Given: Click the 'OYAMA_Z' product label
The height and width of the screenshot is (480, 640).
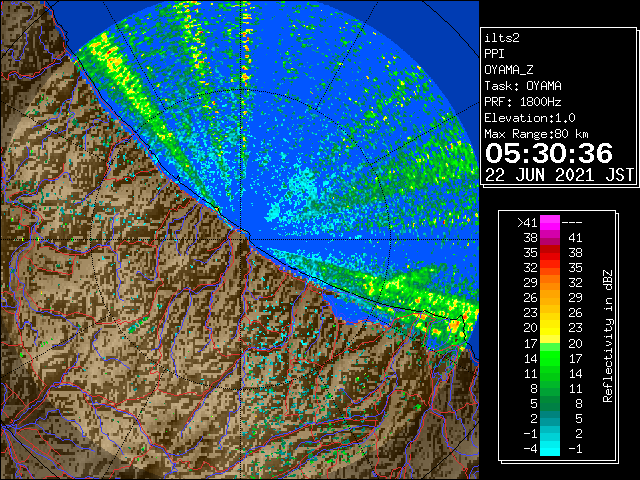Looking at the screenshot, I should point(509,70).
